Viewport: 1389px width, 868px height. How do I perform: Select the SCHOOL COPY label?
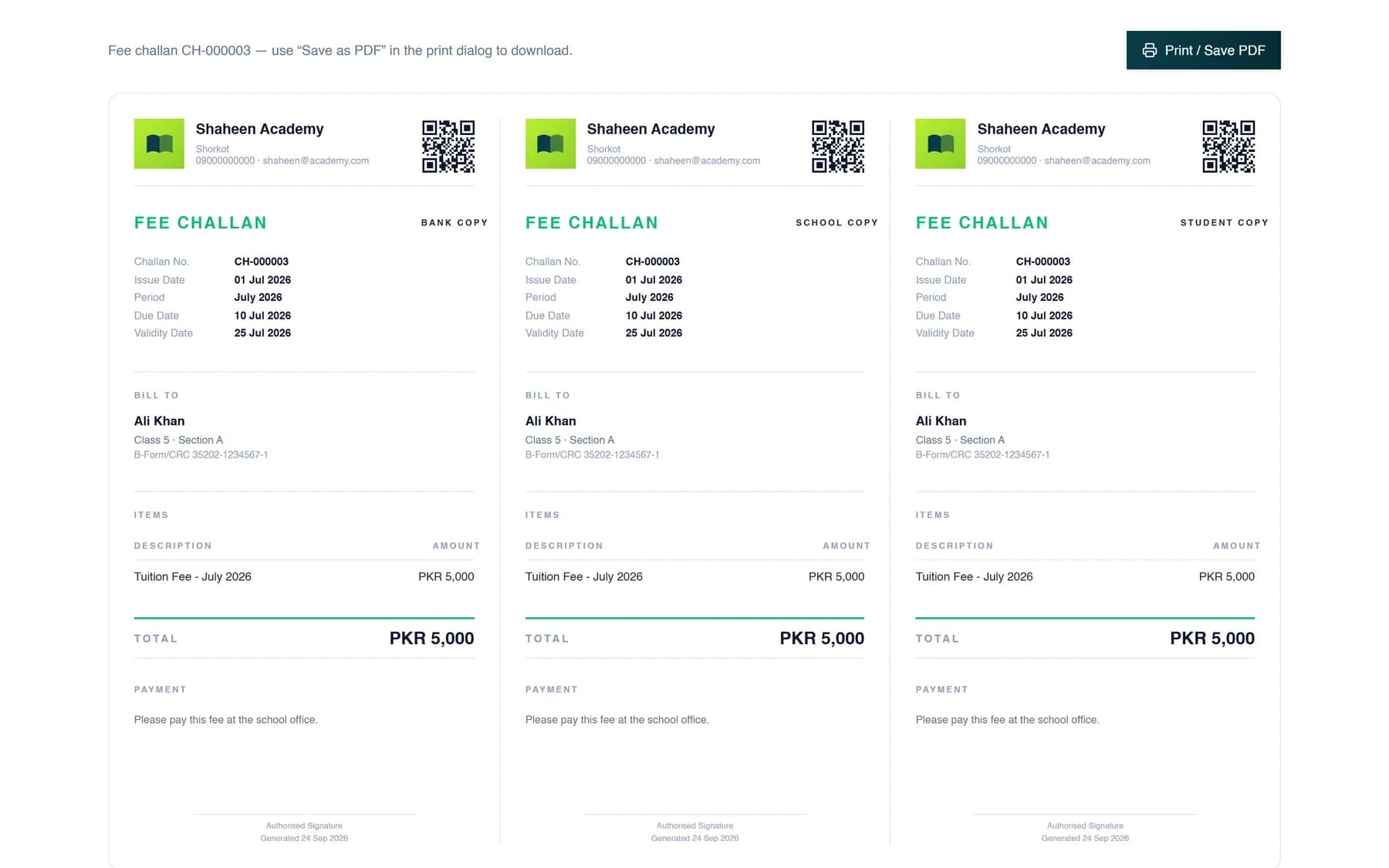(837, 222)
